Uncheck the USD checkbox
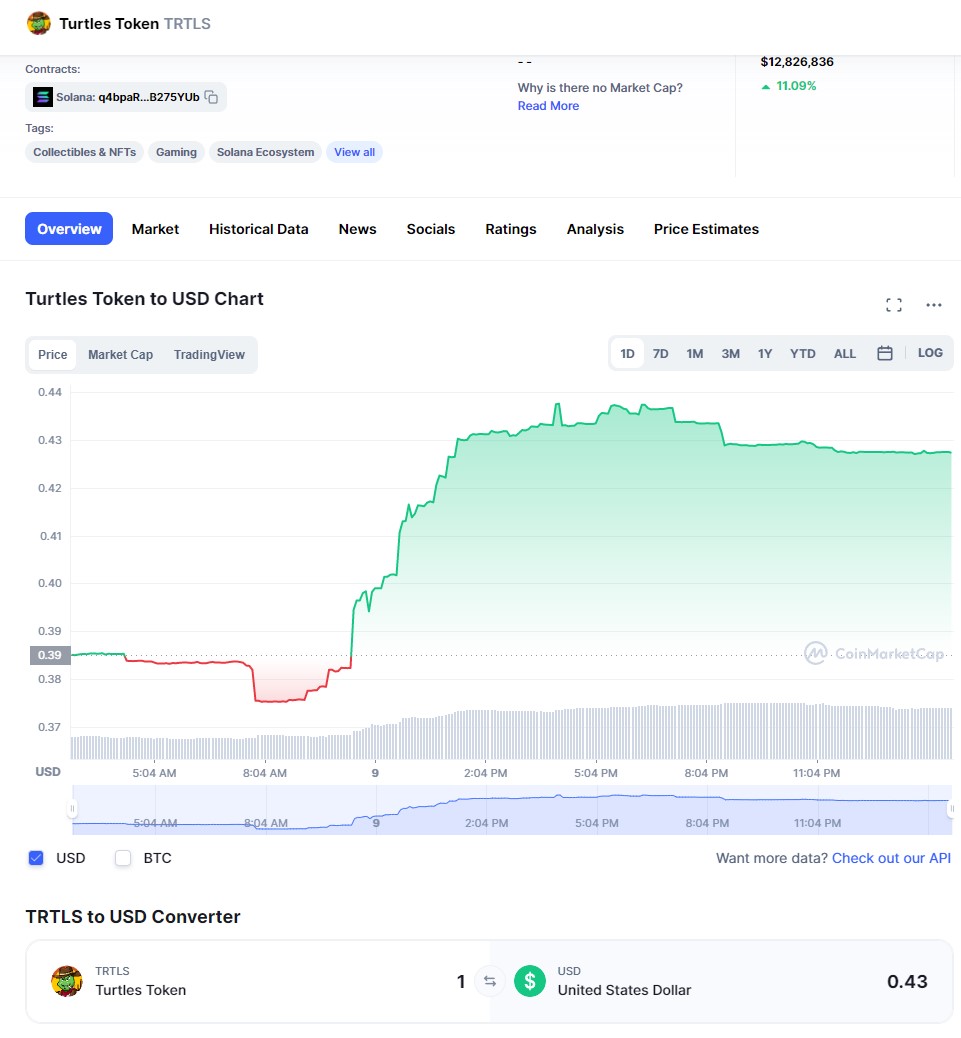 (x=36, y=858)
